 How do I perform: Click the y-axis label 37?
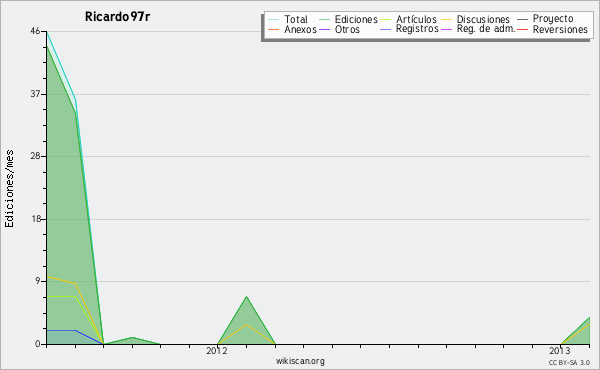(35, 94)
